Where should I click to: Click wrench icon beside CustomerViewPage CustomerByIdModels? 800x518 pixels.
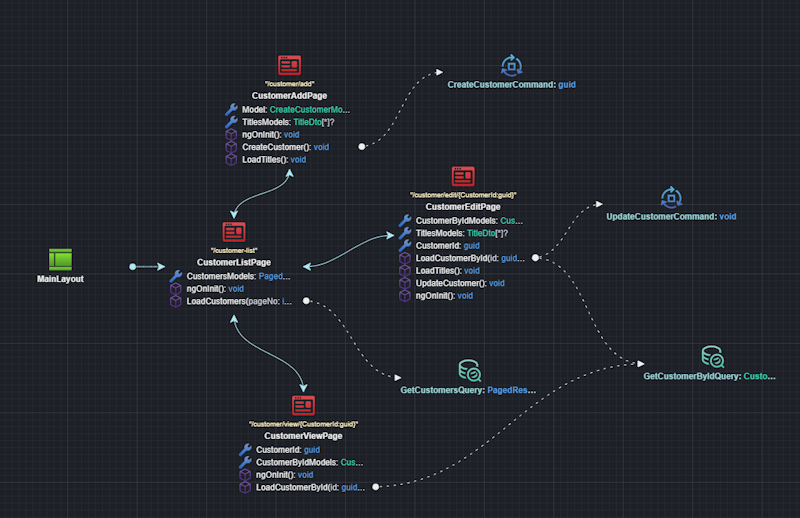point(245,462)
